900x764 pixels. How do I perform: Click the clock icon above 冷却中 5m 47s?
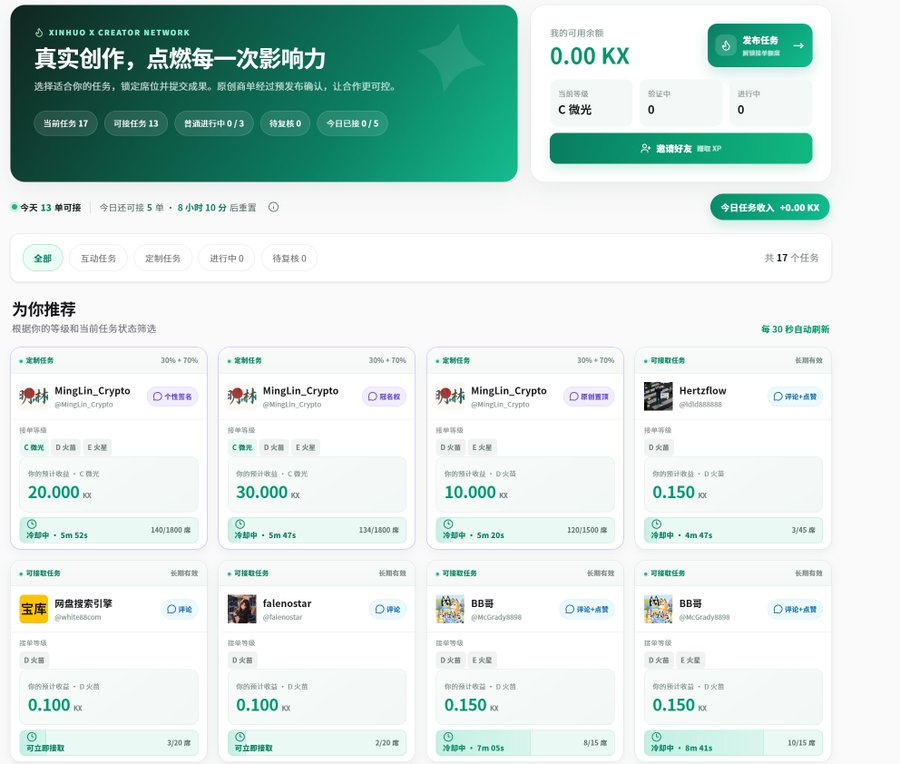pyautogui.click(x=240, y=524)
